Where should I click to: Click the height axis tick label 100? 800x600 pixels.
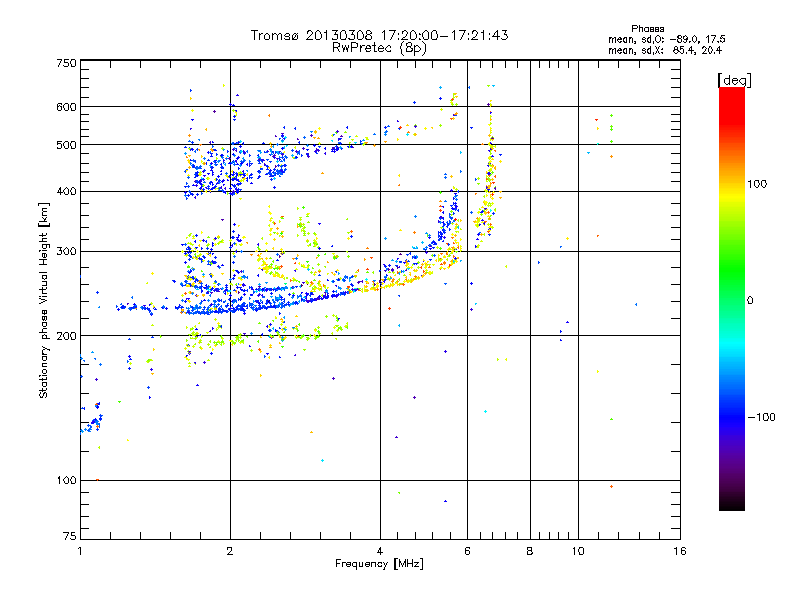pyautogui.click(x=66, y=480)
